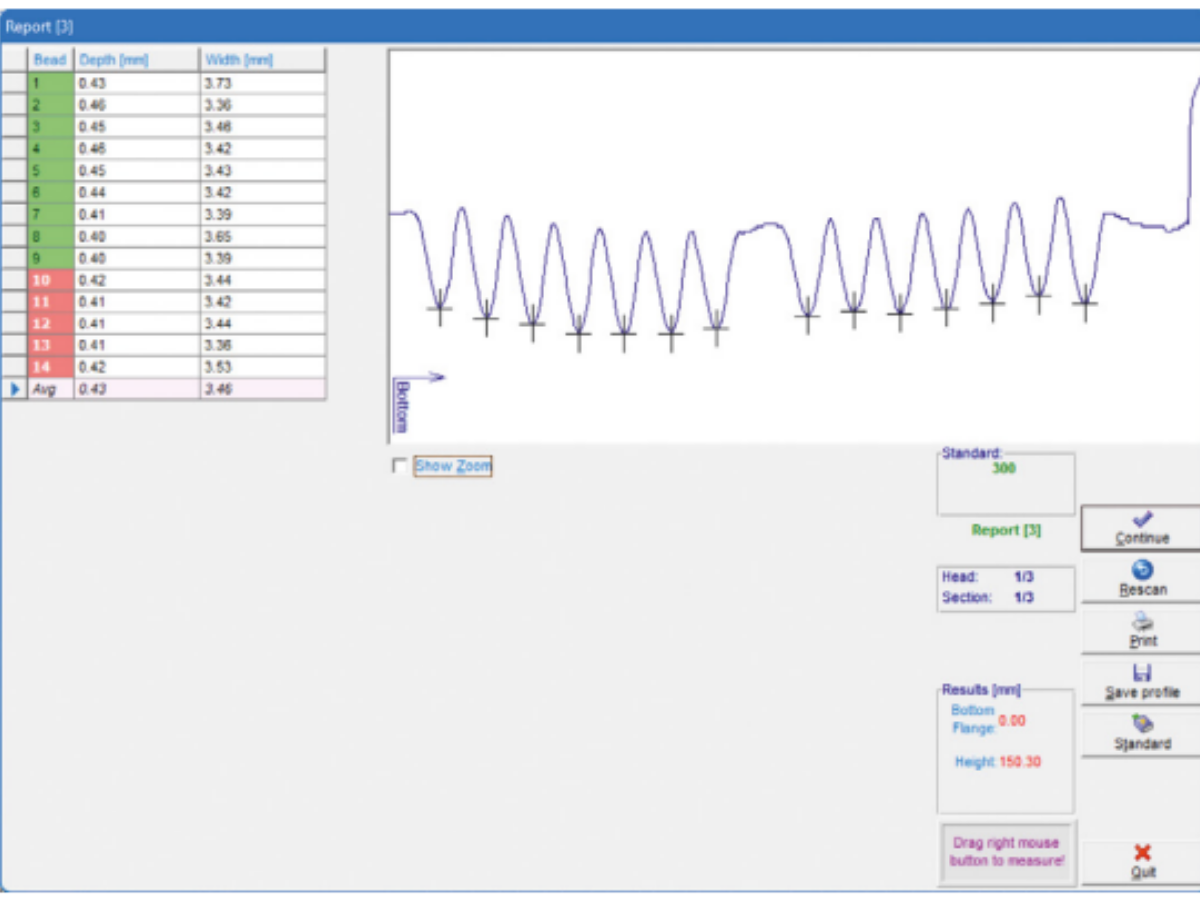The width and height of the screenshot is (1200, 900).
Task: Click the Standard button icon
Action: click(x=1143, y=724)
